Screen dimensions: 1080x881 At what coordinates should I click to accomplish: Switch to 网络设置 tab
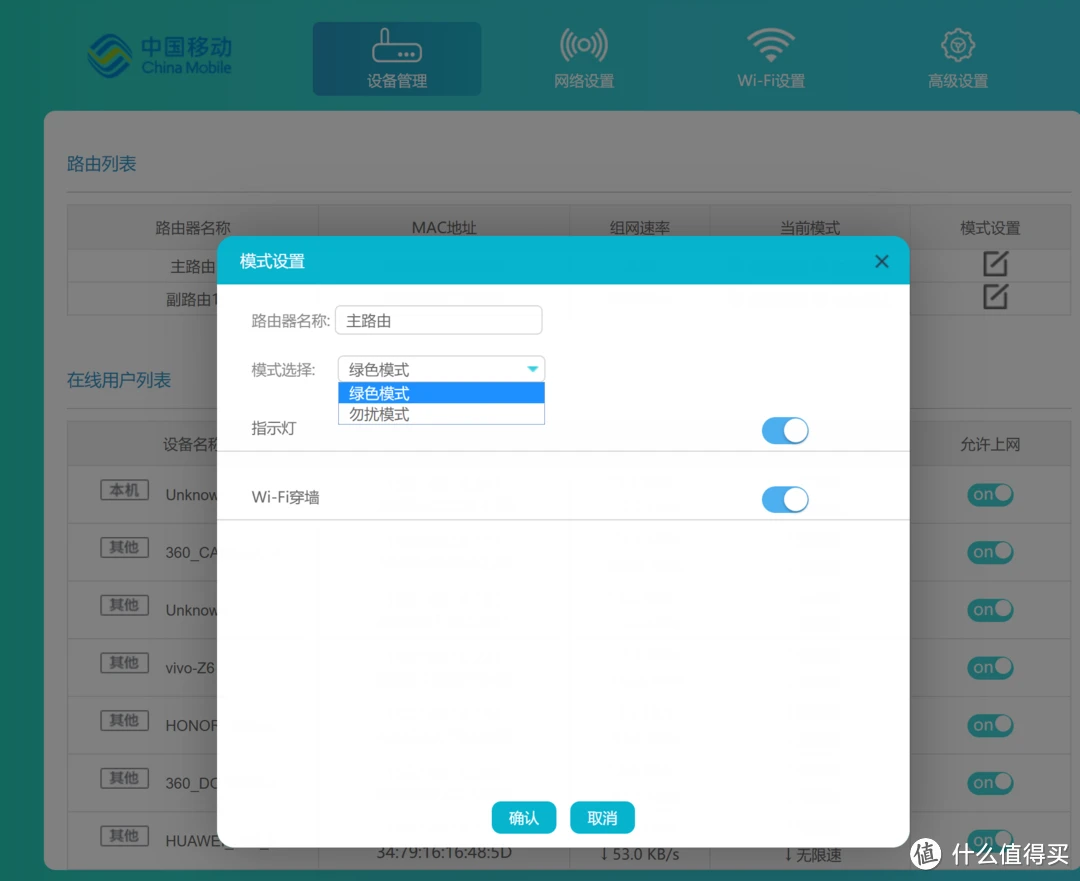584,59
